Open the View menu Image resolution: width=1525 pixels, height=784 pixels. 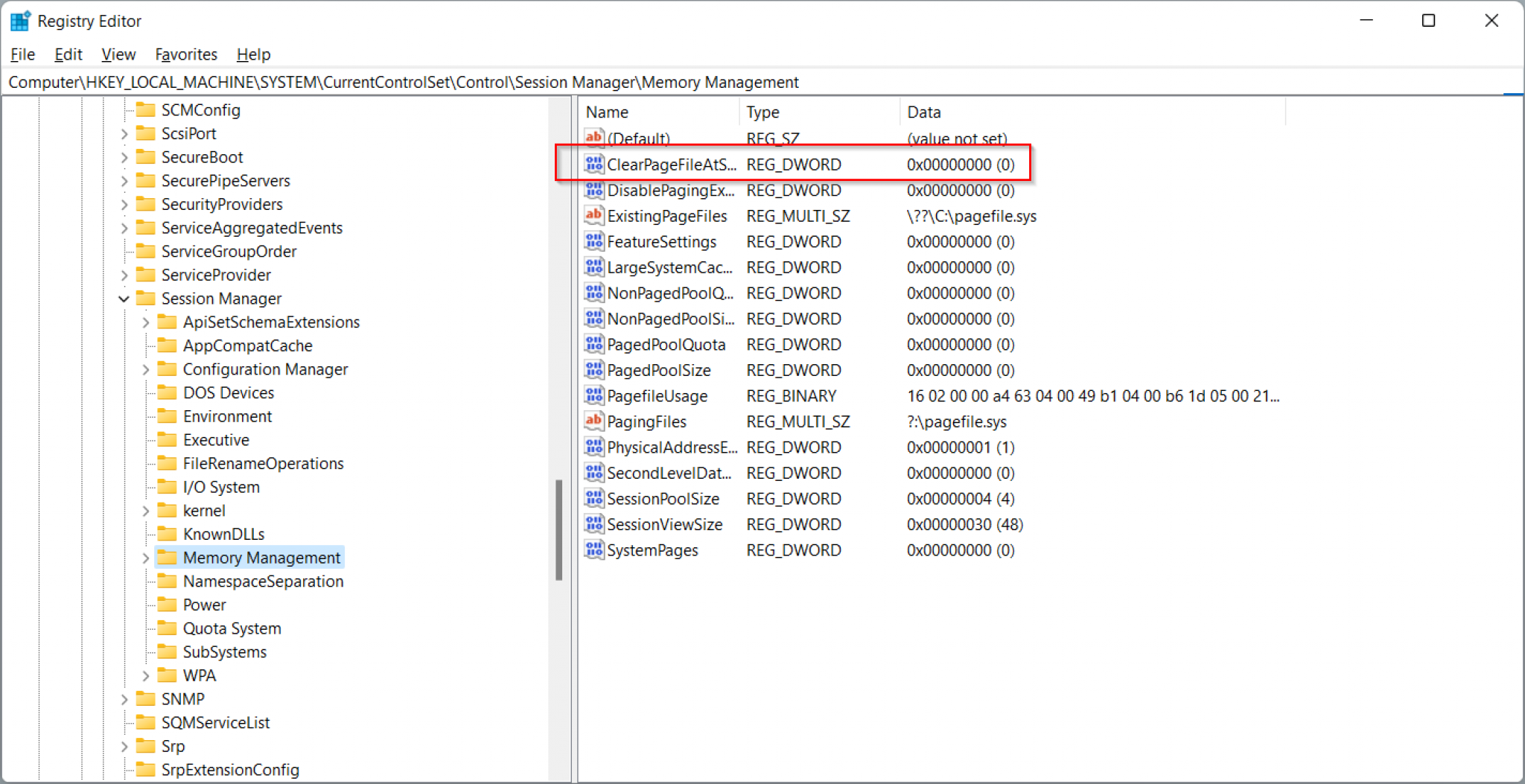118,54
